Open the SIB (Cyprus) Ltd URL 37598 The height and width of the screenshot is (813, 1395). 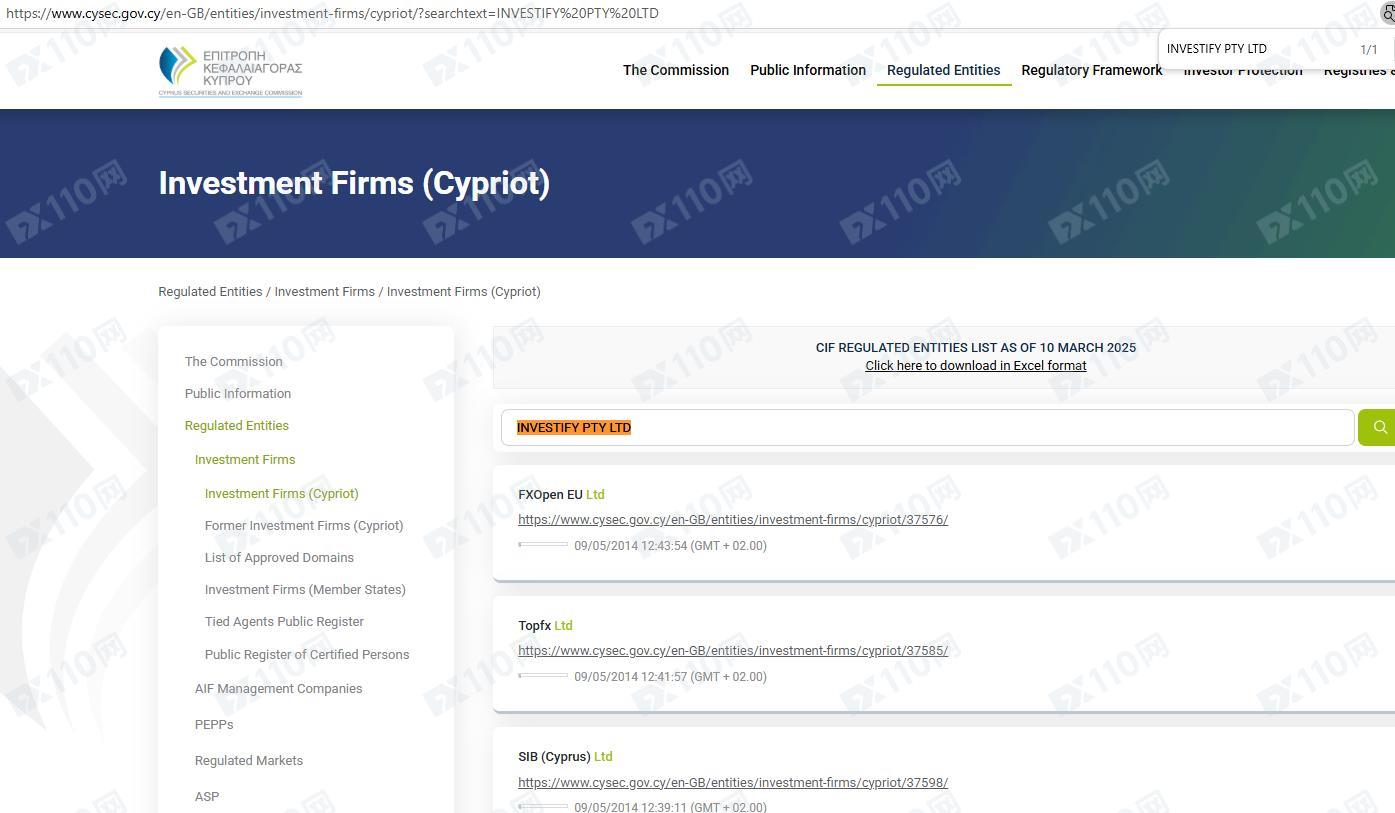coord(733,783)
